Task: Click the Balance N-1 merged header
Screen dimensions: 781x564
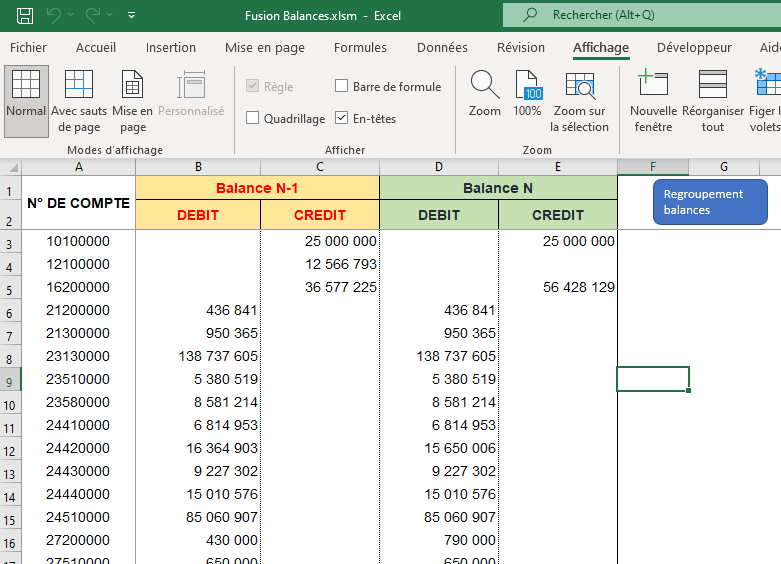Action: pyautogui.click(x=258, y=188)
